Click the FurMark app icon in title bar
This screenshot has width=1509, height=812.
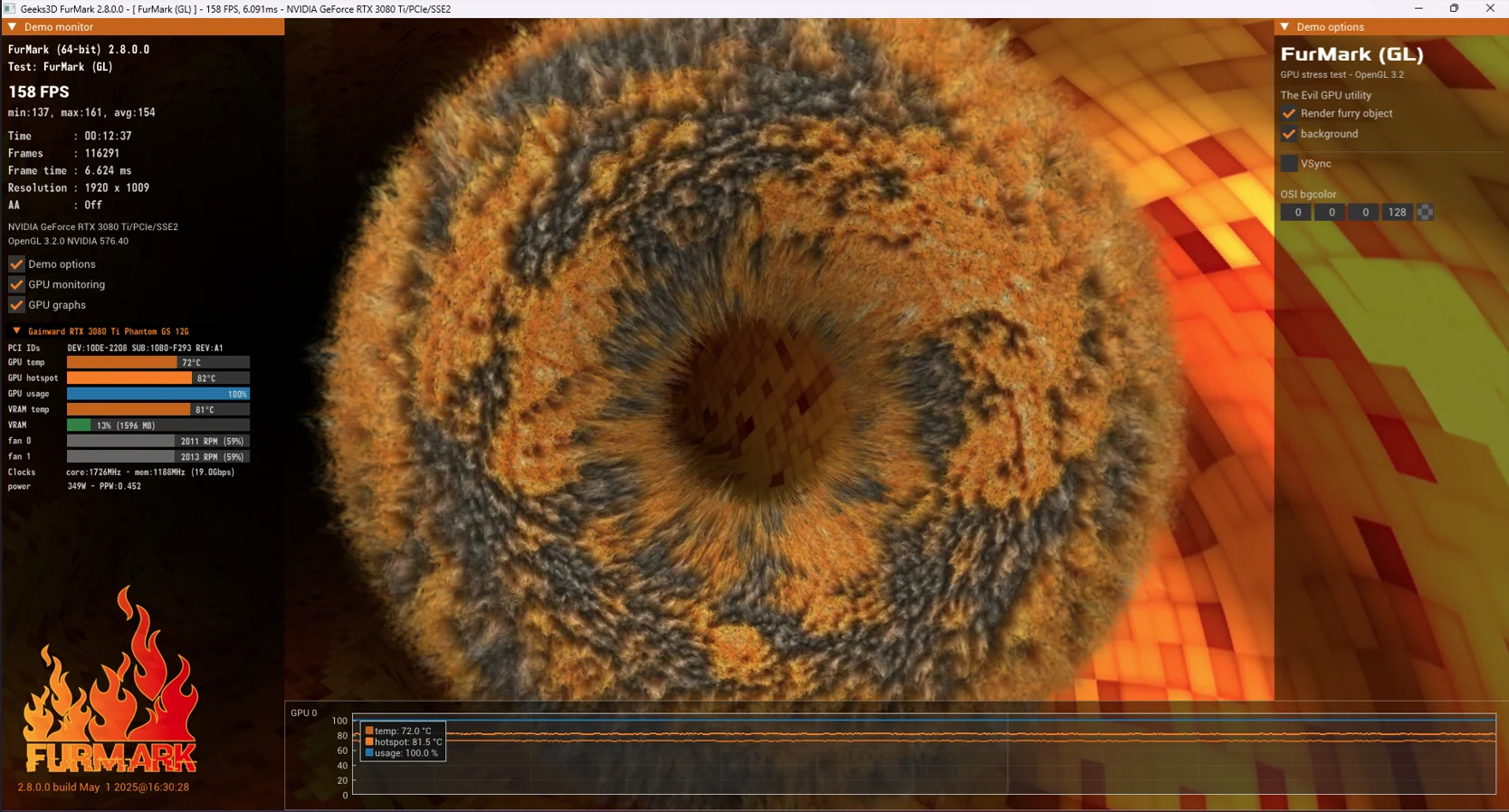pos(9,9)
